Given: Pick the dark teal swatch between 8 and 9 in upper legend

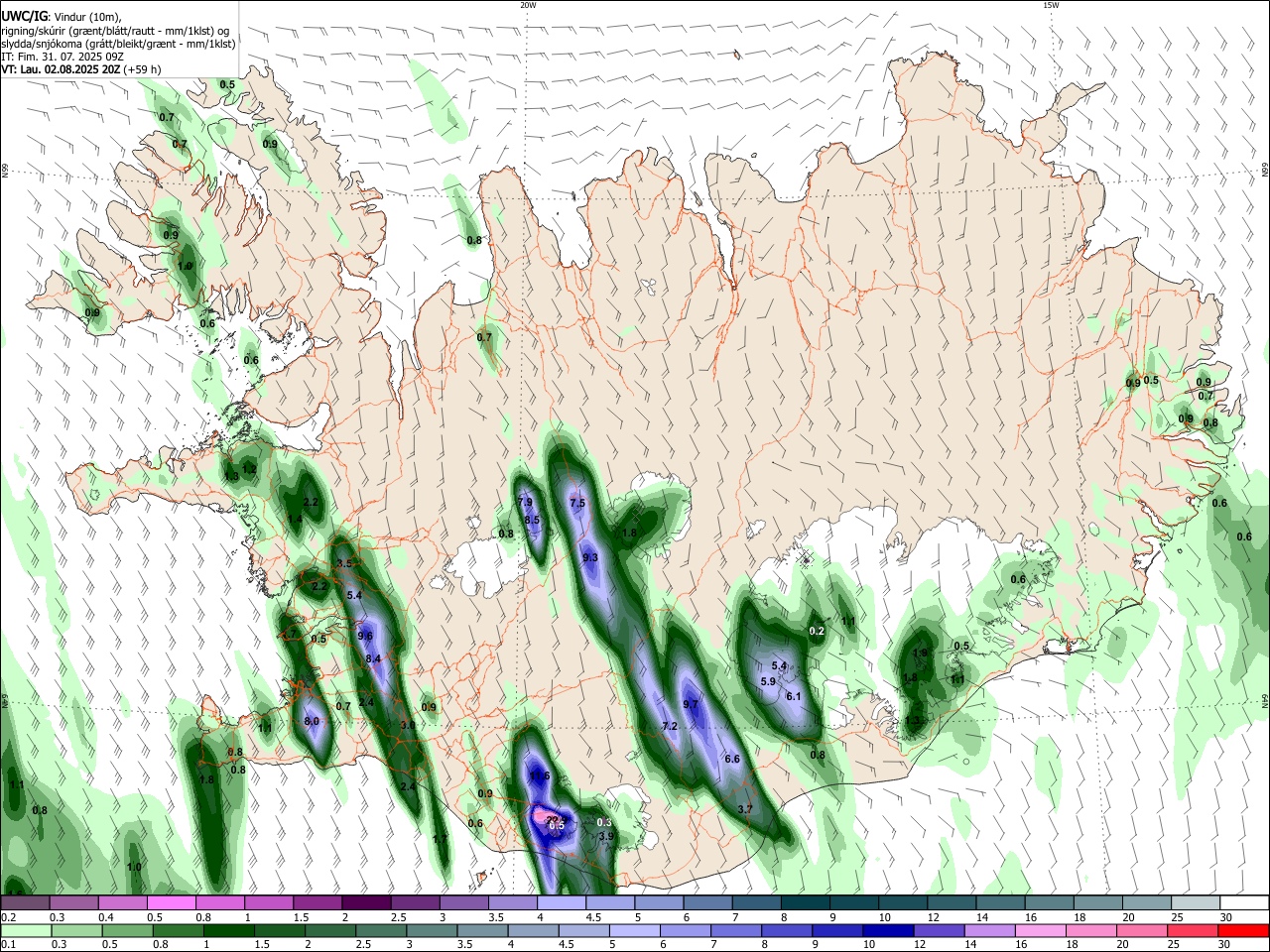Looking at the screenshot, I should 804,902.
